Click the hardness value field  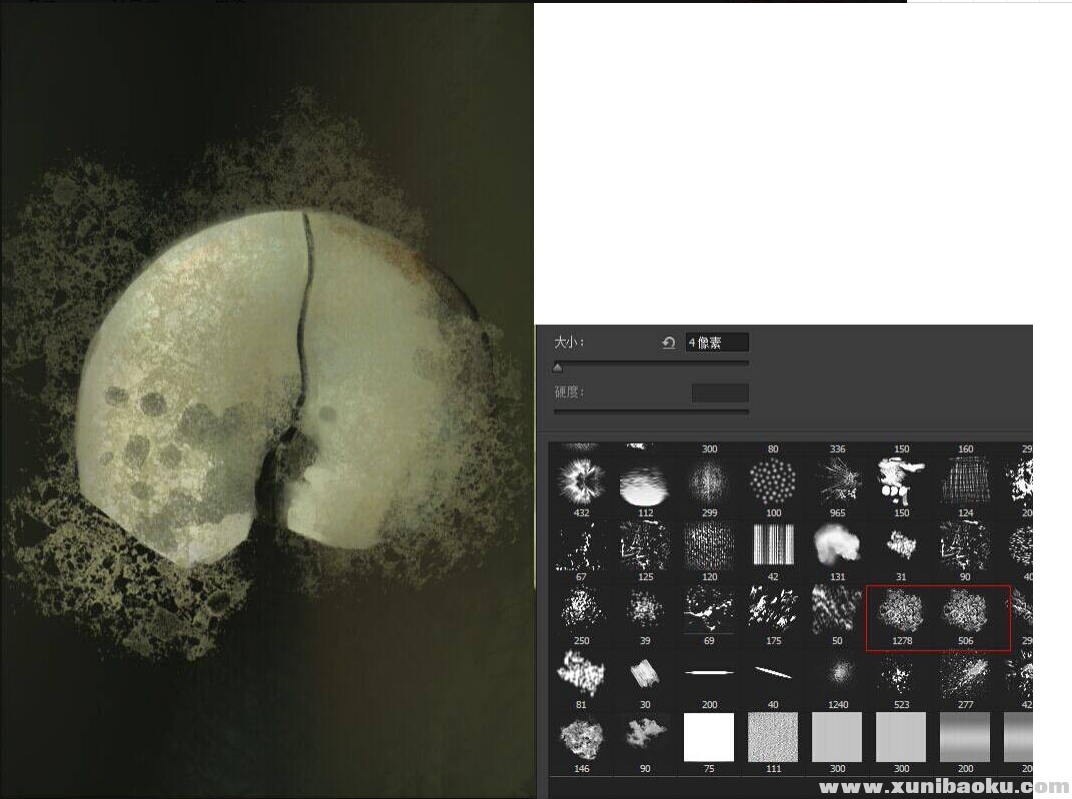(x=720, y=392)
